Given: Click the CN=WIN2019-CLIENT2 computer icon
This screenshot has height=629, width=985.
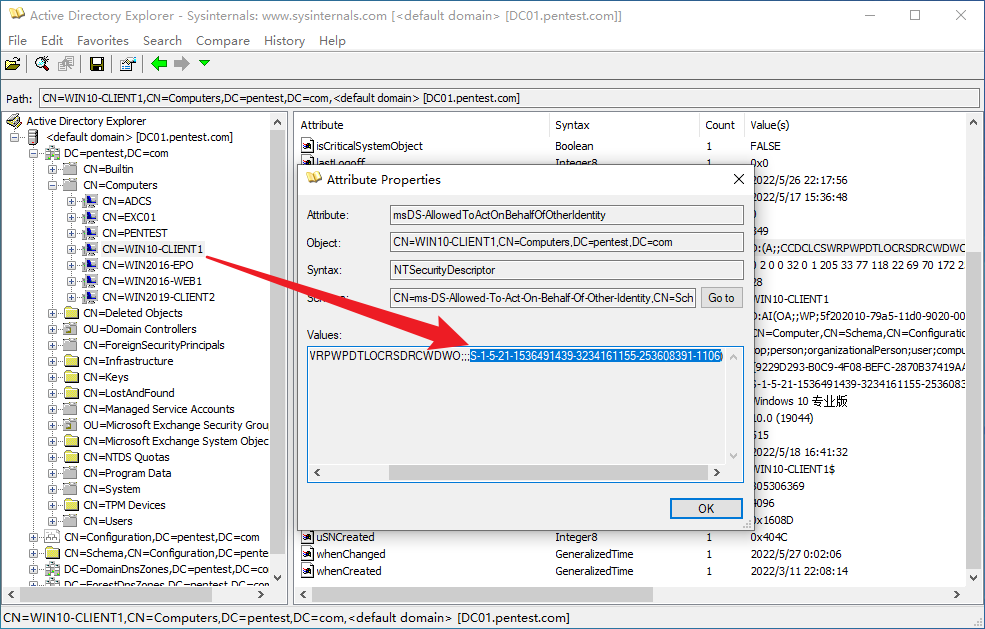Looking at the screenshot, I should click(x=90, y=297).
